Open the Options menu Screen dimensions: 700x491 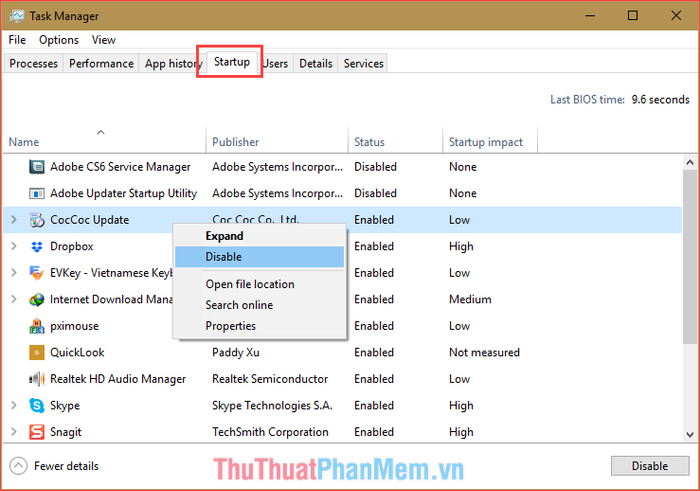click(x=58, y=40)
